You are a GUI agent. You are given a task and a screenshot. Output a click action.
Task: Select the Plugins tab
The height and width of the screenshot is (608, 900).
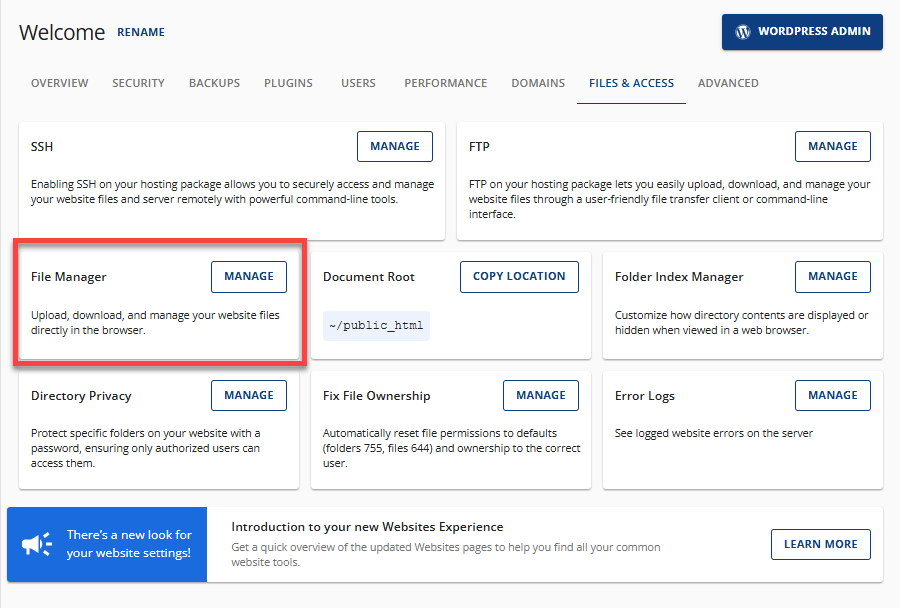click(288, 83)
